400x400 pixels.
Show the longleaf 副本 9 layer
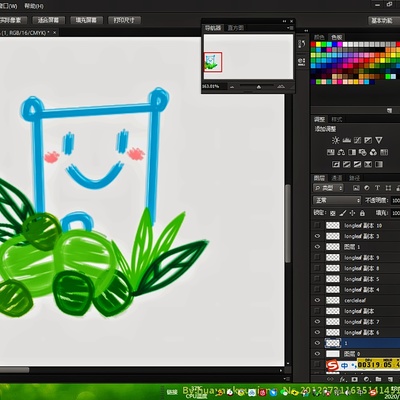317,257
